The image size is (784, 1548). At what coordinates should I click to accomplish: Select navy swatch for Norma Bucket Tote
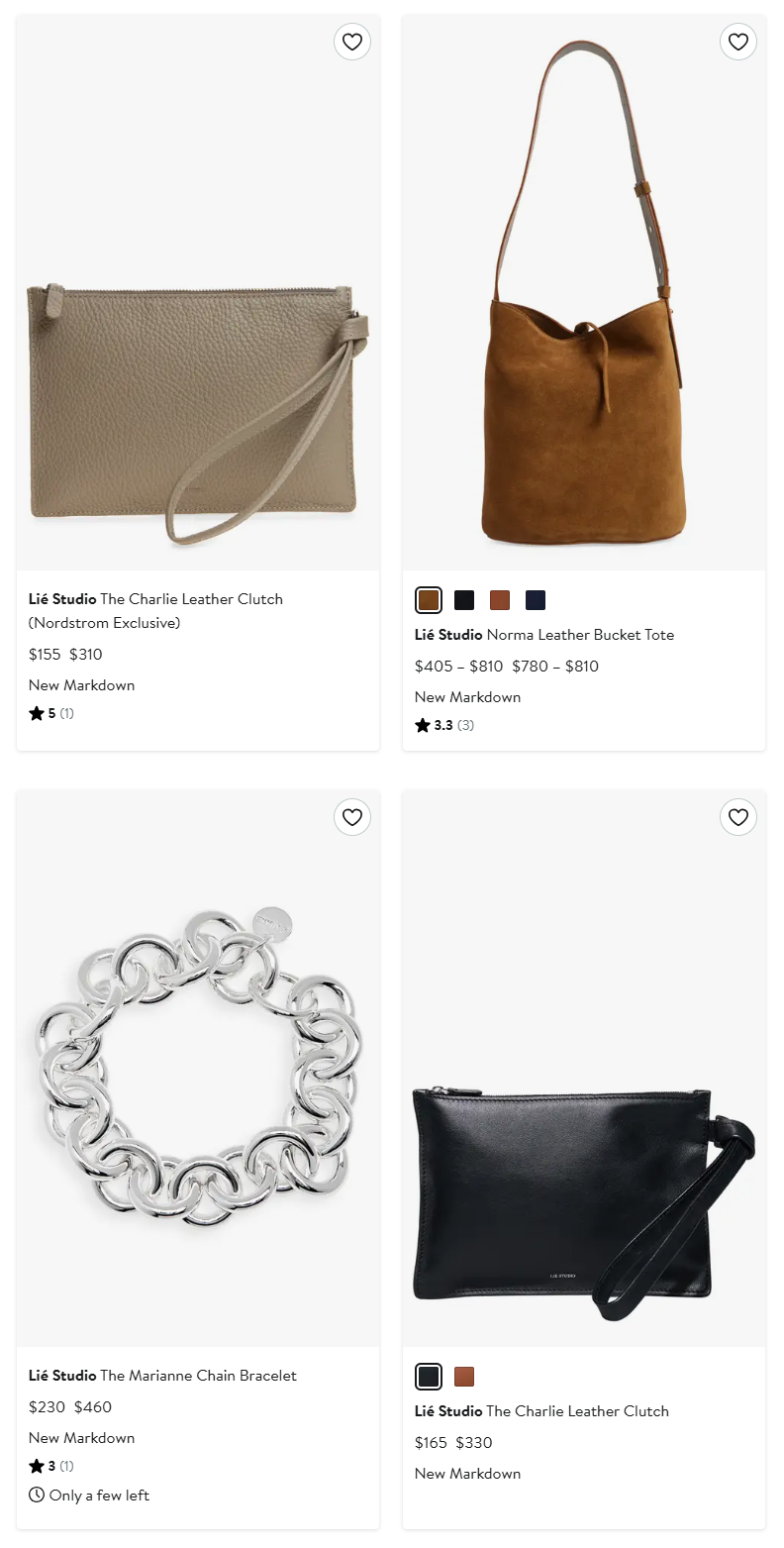pyautogui.click(x=536, y=600)
